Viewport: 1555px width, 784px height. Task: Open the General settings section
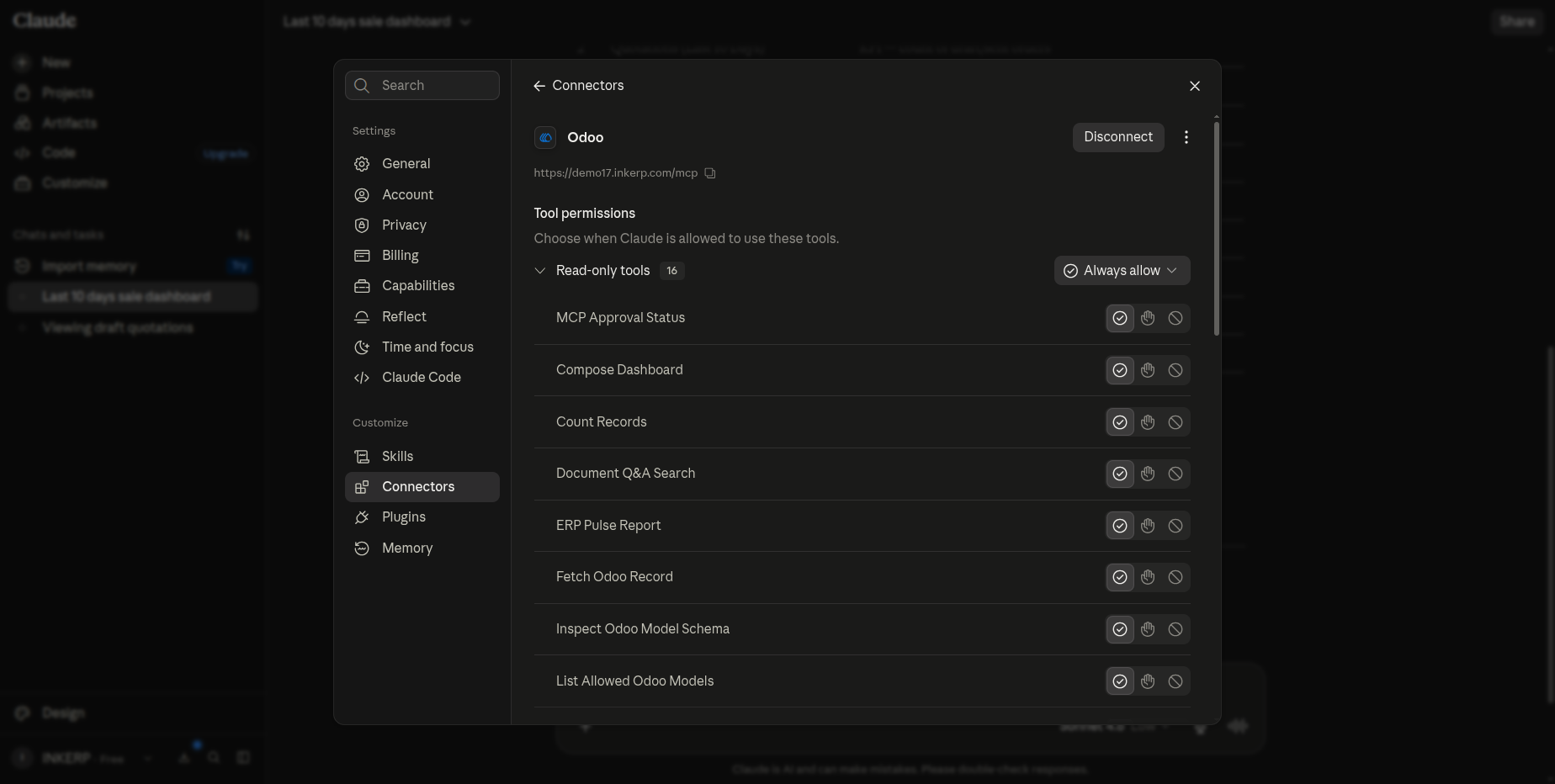422,164
